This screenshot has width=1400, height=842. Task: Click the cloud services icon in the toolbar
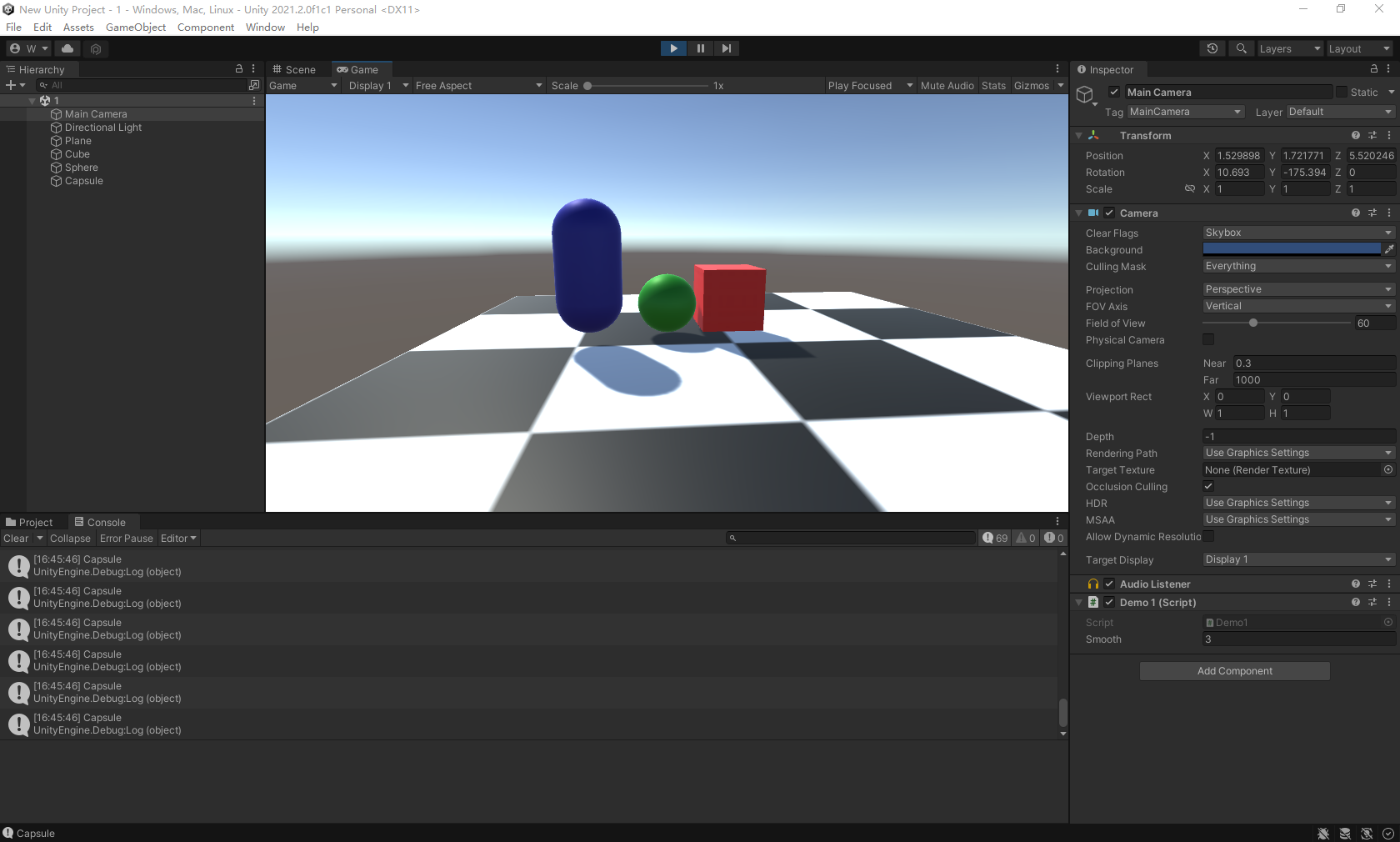point(67,48)
